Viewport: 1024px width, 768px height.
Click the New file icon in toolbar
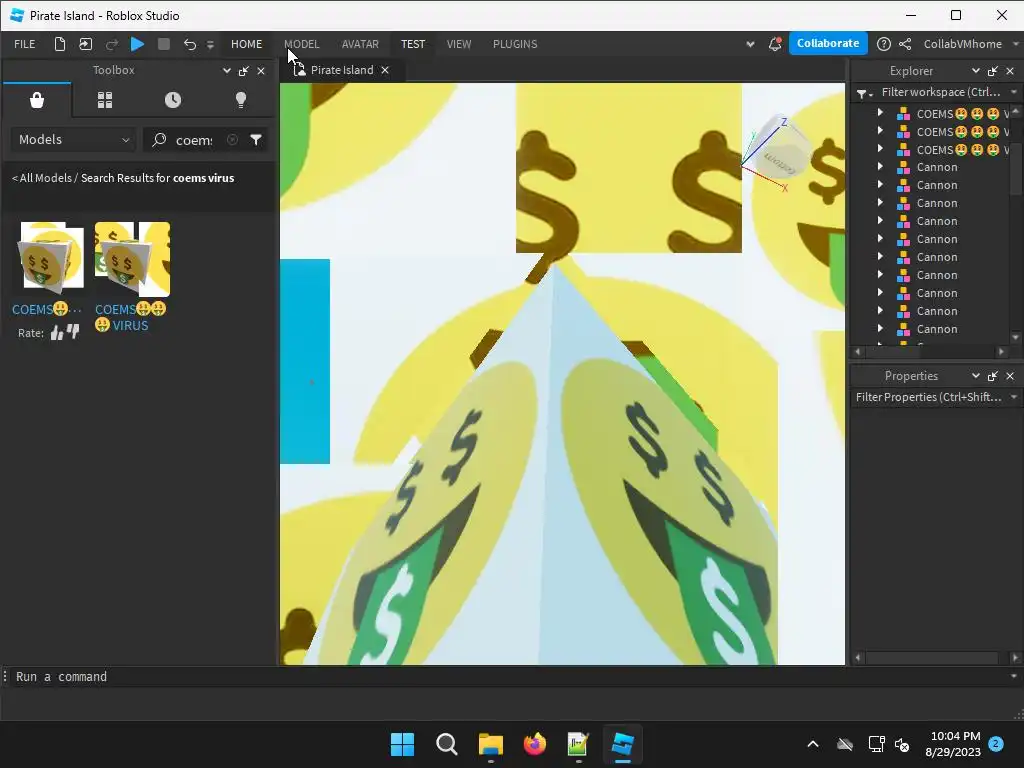(59, 44)
